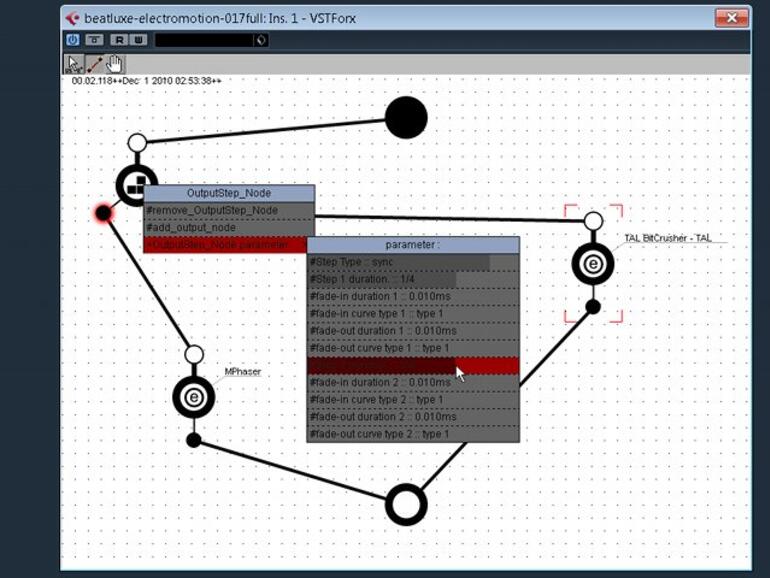Select the large white ring node at bottom

pos(406,504)
